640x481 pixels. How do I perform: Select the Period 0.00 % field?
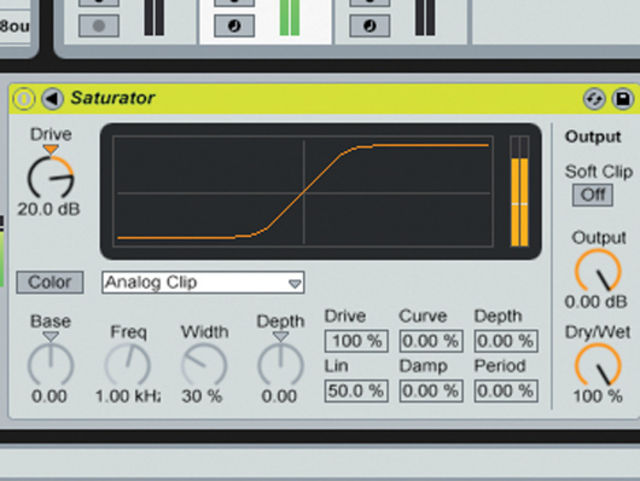[x=506, y=391]
